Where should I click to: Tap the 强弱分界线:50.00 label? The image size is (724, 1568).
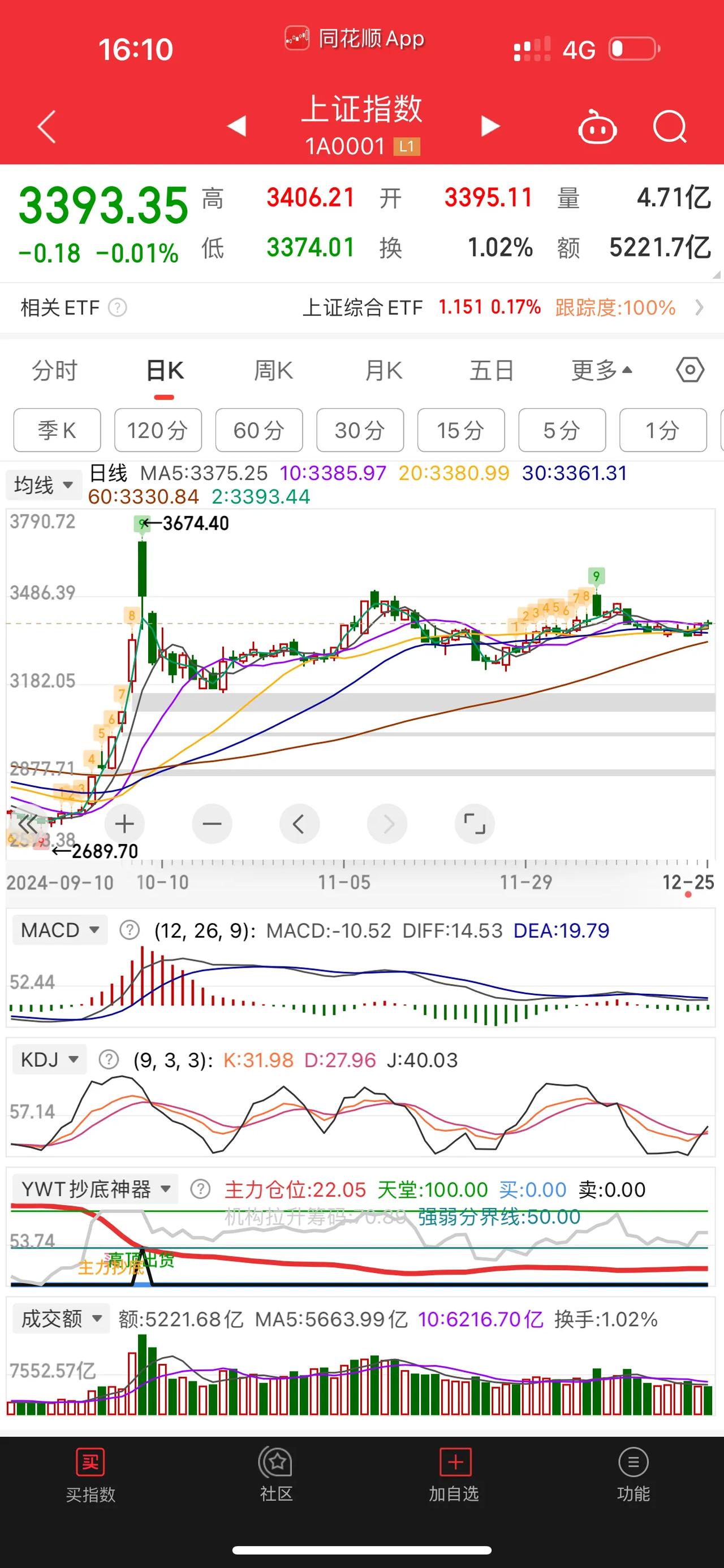[x=499, y=1216]
